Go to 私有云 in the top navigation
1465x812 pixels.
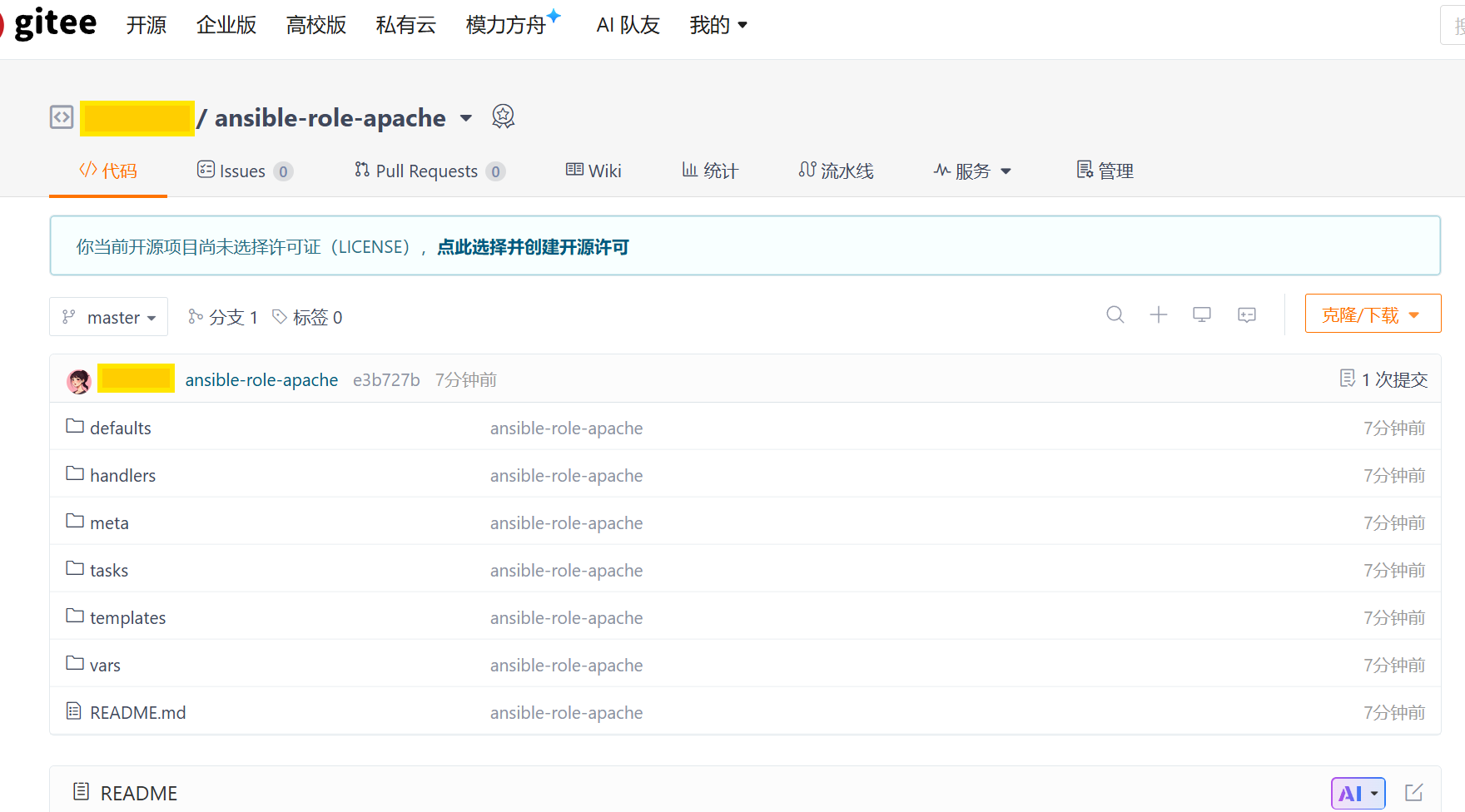(406, 25)
